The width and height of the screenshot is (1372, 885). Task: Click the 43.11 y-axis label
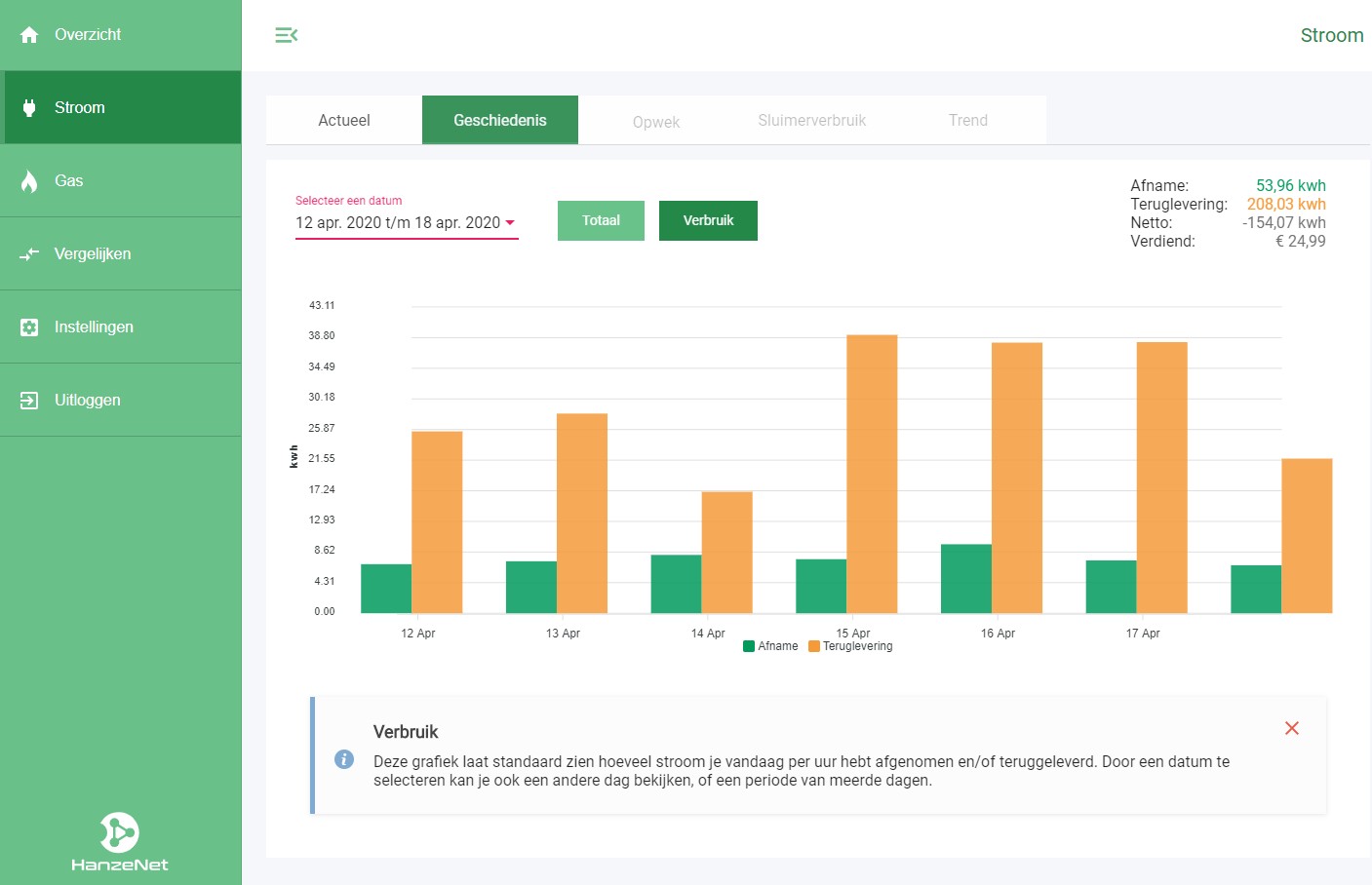point(322,305)
